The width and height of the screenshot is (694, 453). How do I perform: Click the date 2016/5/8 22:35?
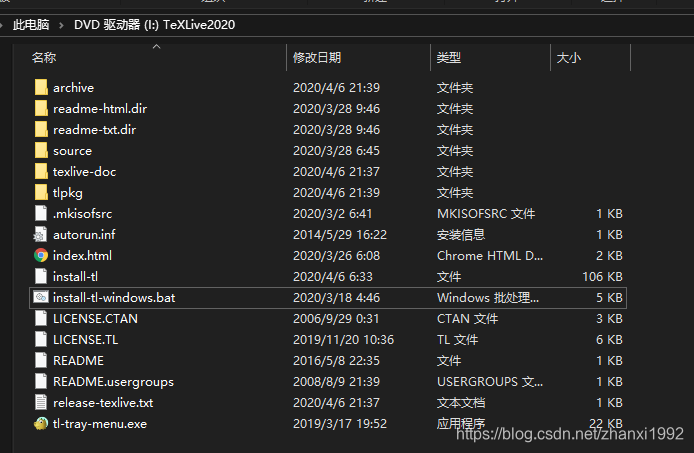(336, 361)
